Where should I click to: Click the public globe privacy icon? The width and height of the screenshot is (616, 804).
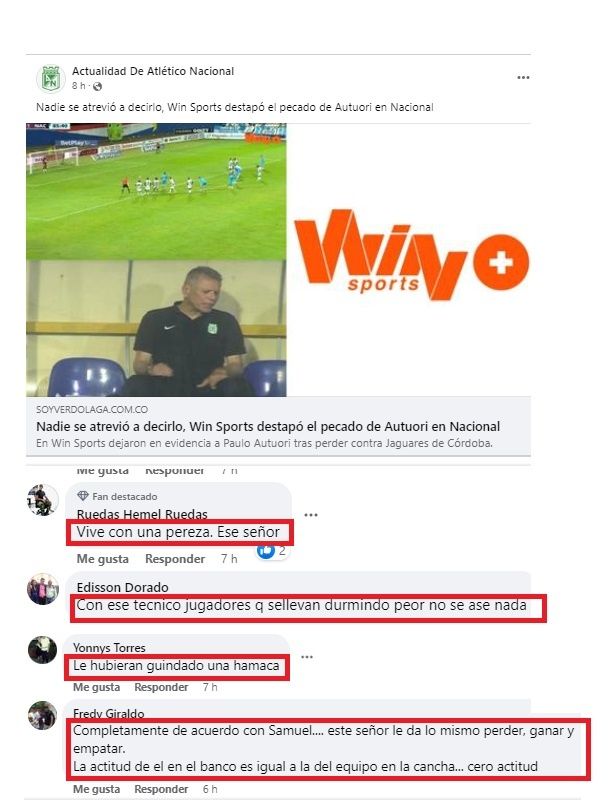(x=97, y=86)
